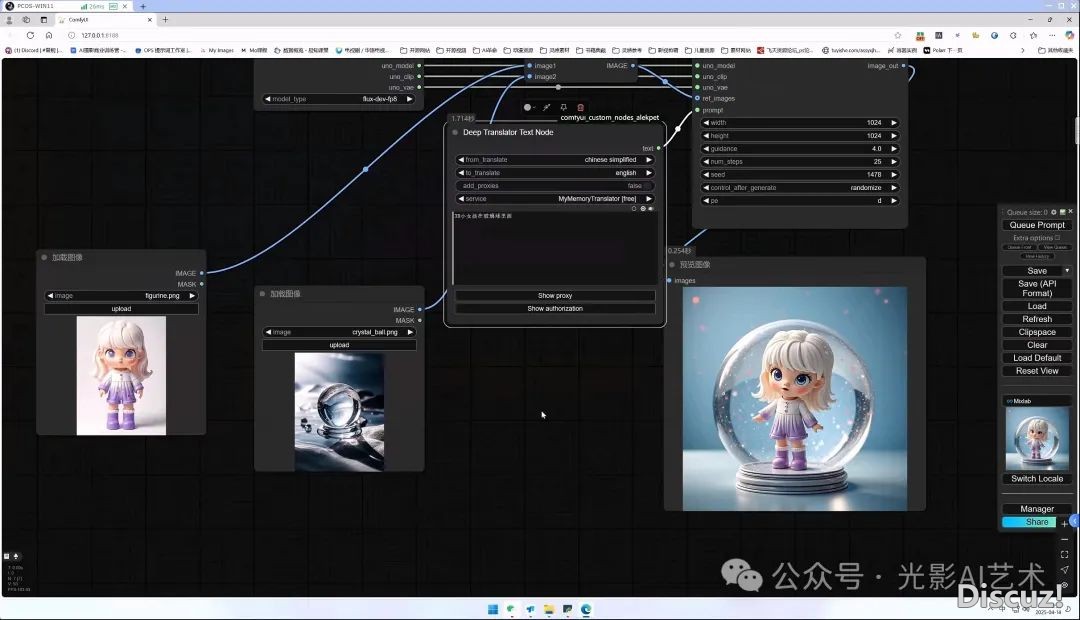
Task: Click the browser reload icon
Action: [30, 35]
